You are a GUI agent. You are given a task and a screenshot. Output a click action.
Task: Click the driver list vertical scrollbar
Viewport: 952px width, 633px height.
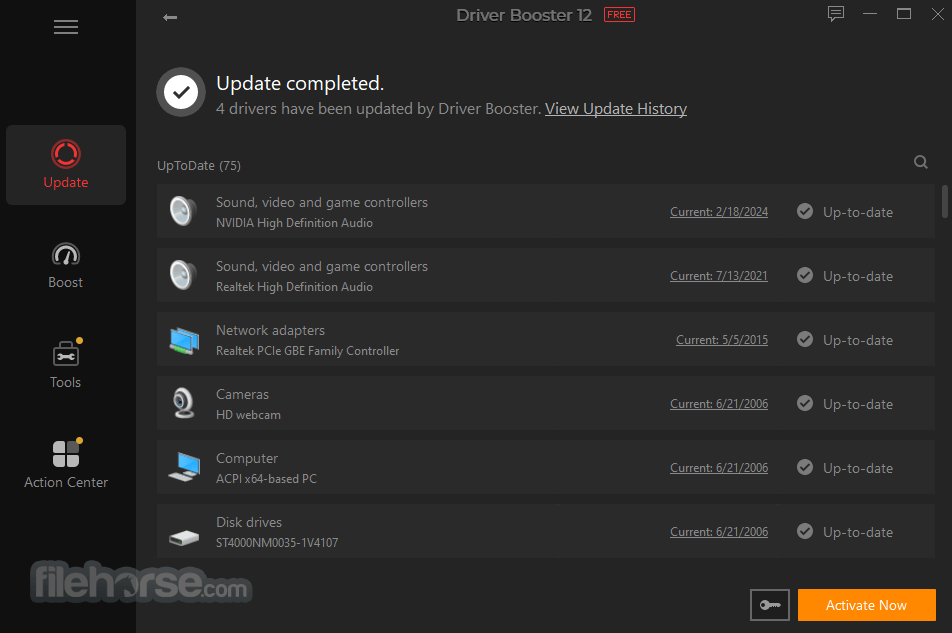[945, 201]
